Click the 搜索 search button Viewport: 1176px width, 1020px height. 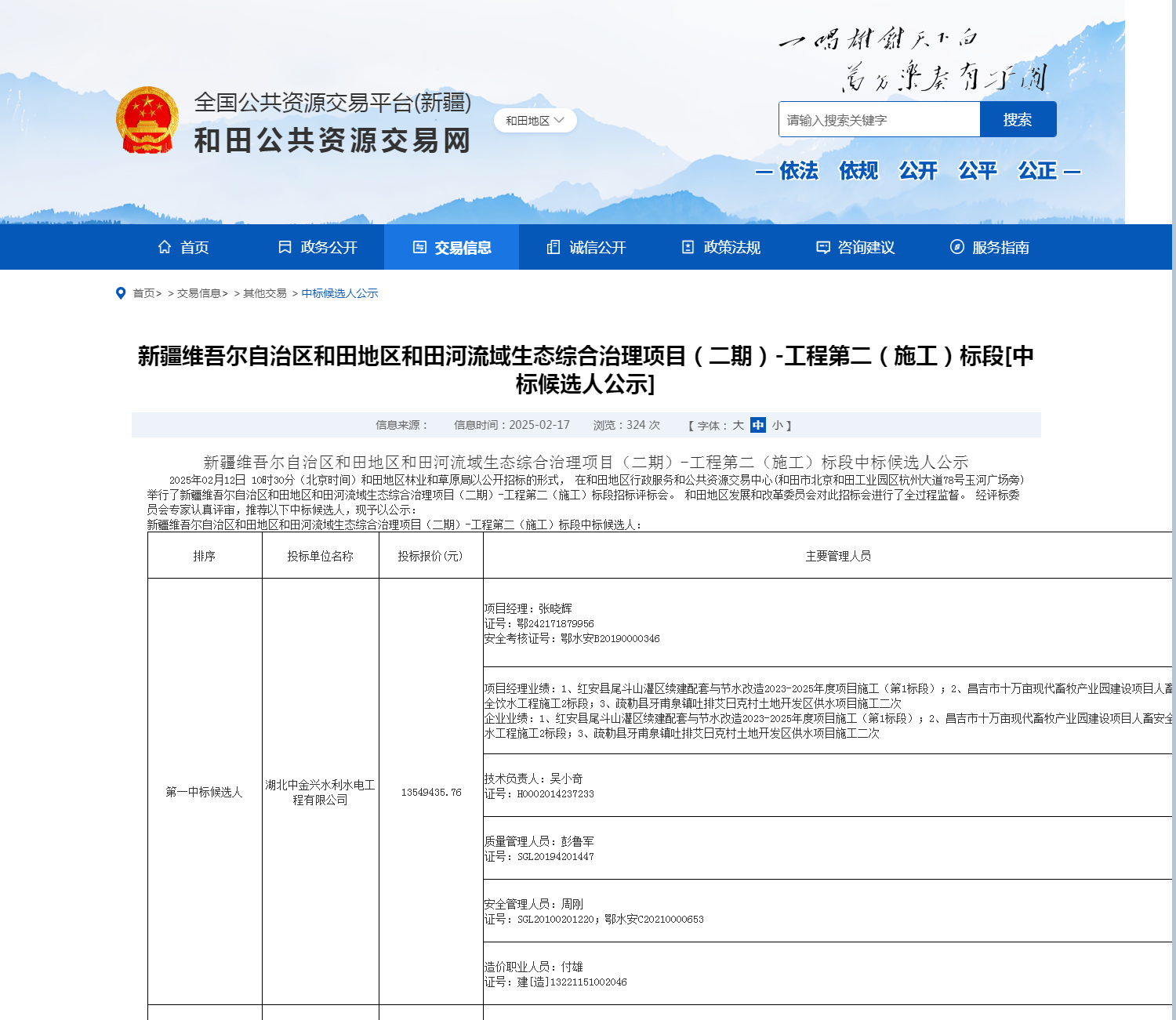[x=1017, y=118]
